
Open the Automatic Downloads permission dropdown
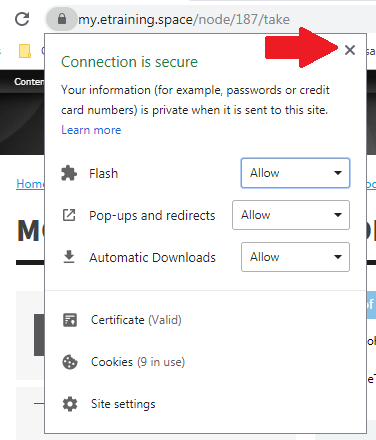[295, 257]
